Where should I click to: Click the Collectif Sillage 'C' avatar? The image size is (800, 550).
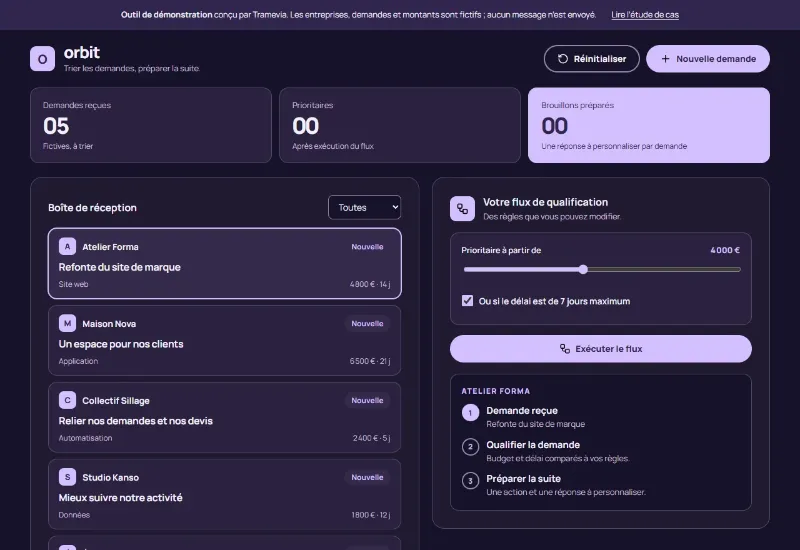67,401
